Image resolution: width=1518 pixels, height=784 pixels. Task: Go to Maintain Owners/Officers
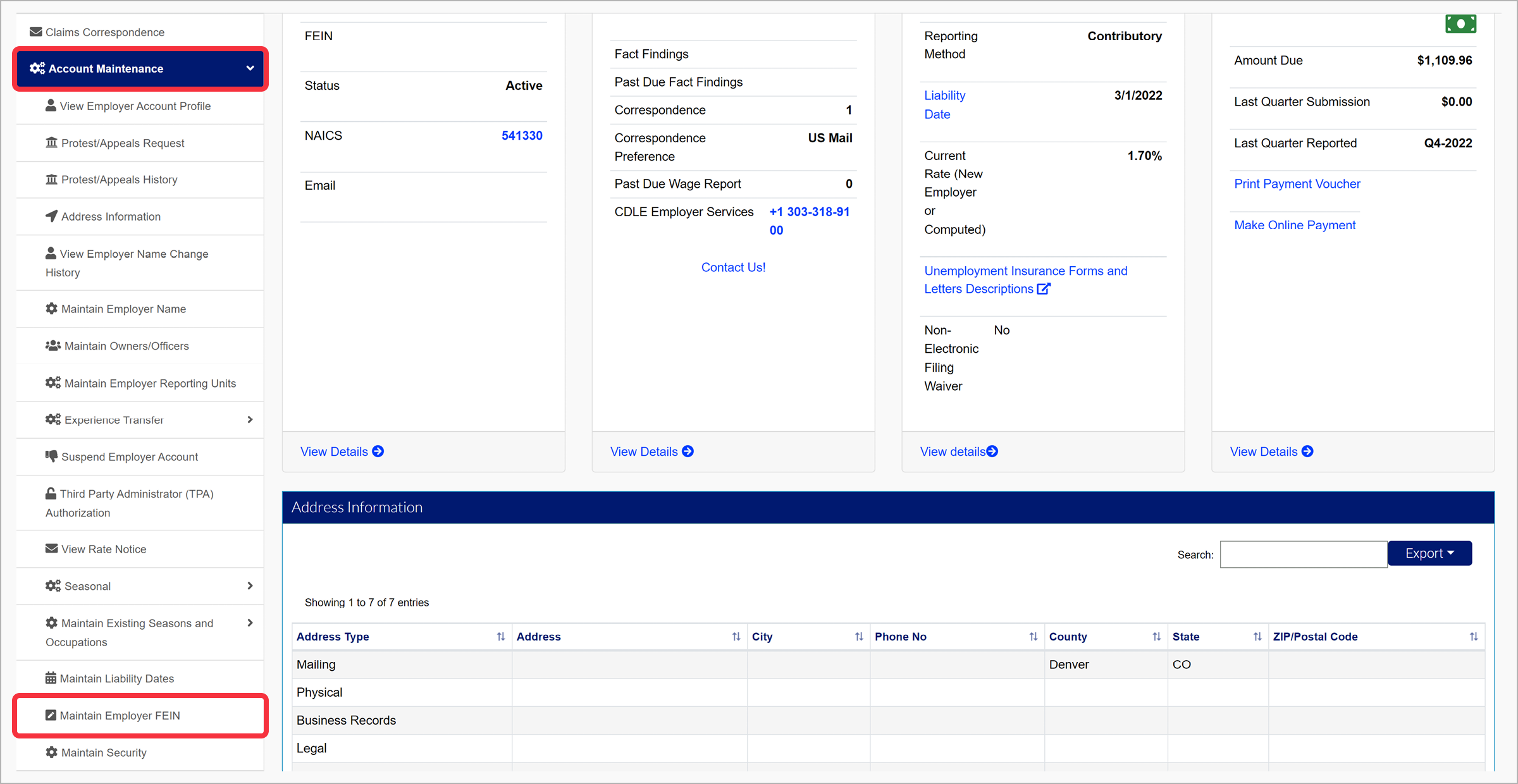click(x=126, y=346)
